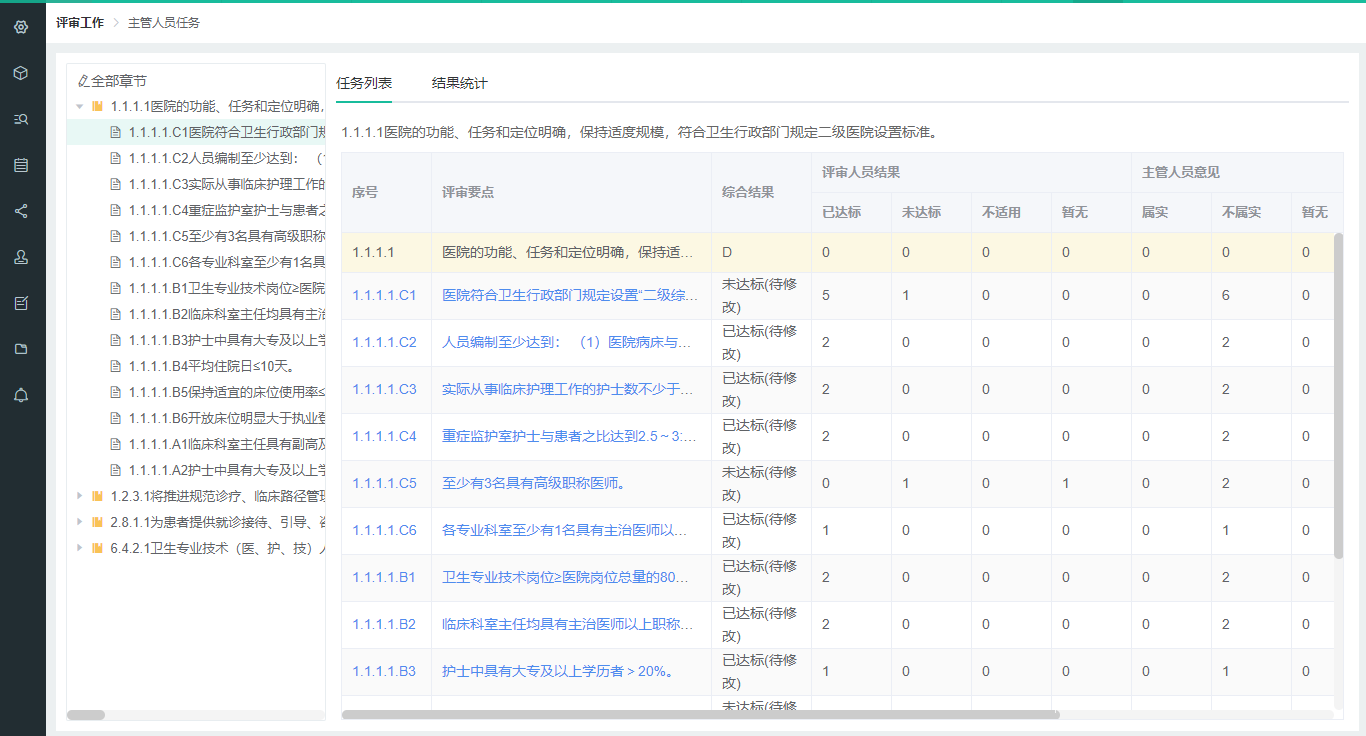The image size is (1366, 736).
Task: Click the cube icon in the sidebar
Action: [21, 73]
